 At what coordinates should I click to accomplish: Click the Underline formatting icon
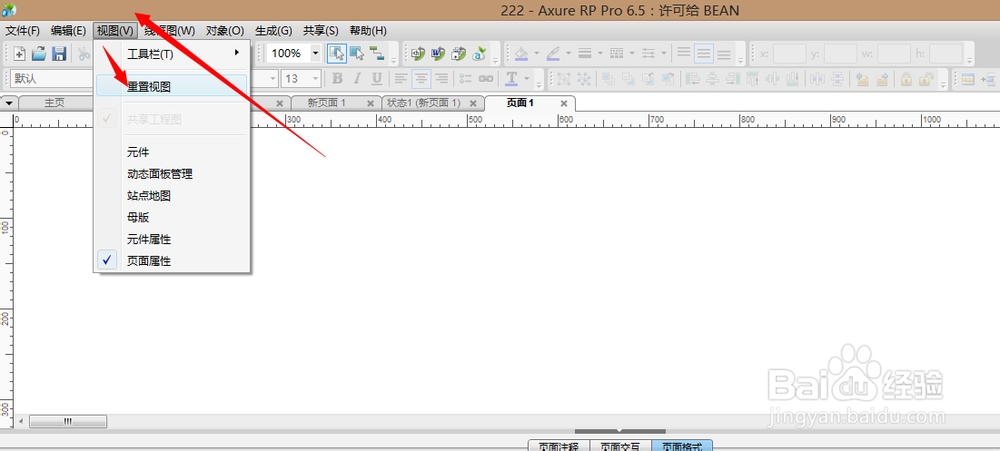pyautogui.click(x=377, y=78)
